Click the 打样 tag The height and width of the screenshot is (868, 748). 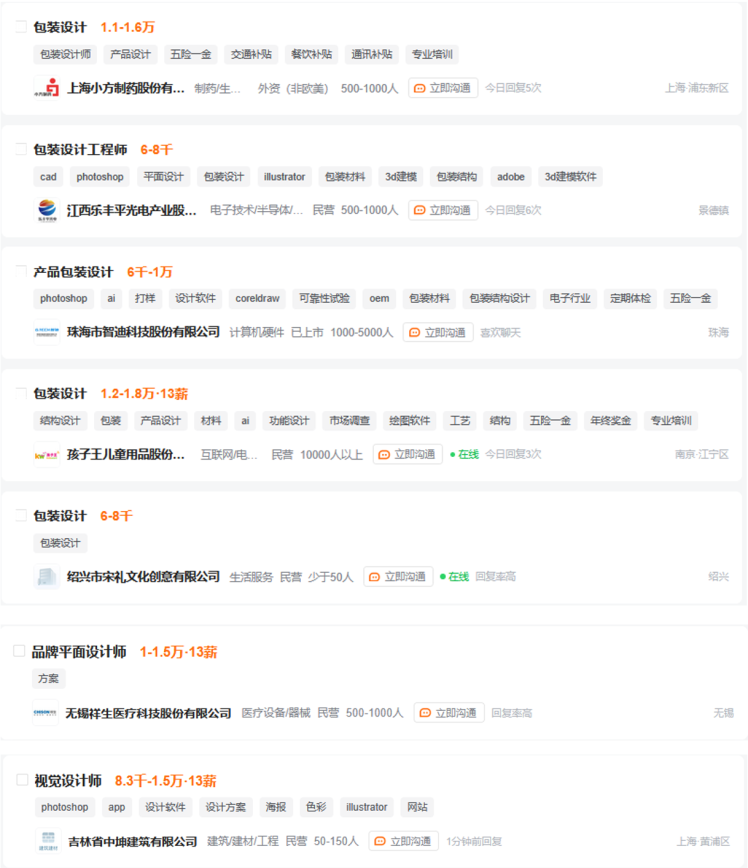145,298
